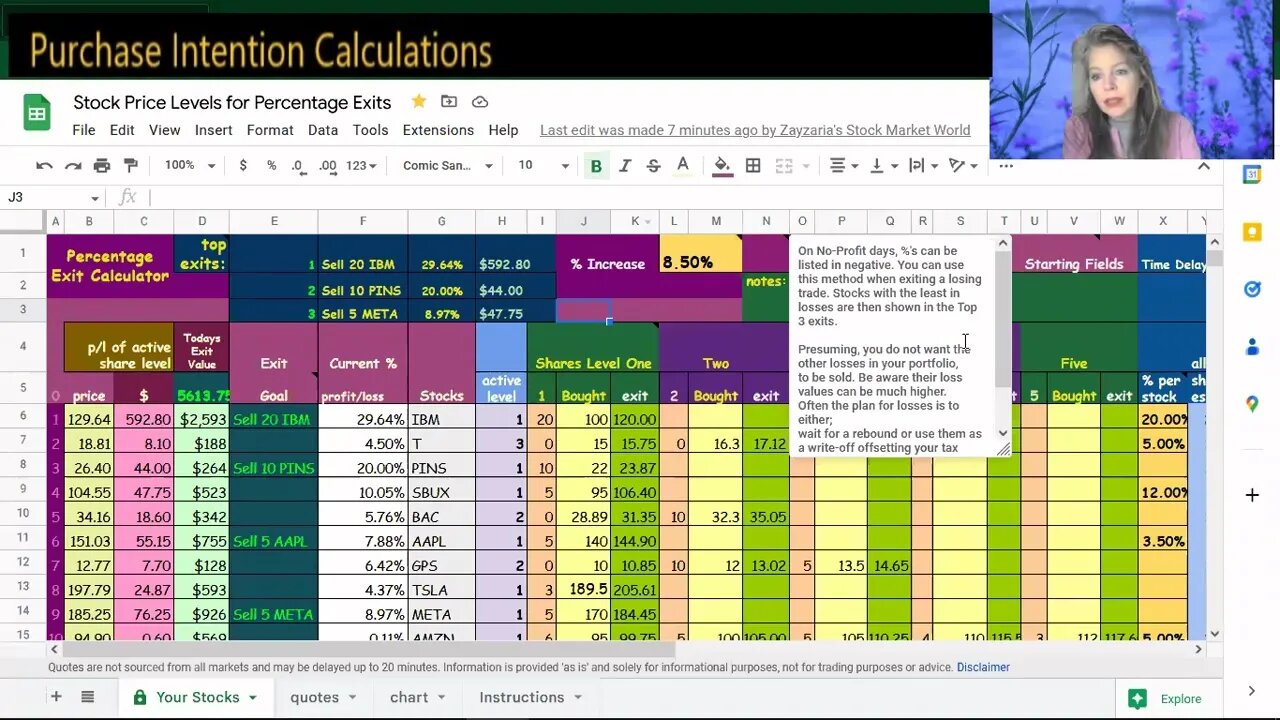
Task: Add a new sheet
Action: click(x=56, y=697)
